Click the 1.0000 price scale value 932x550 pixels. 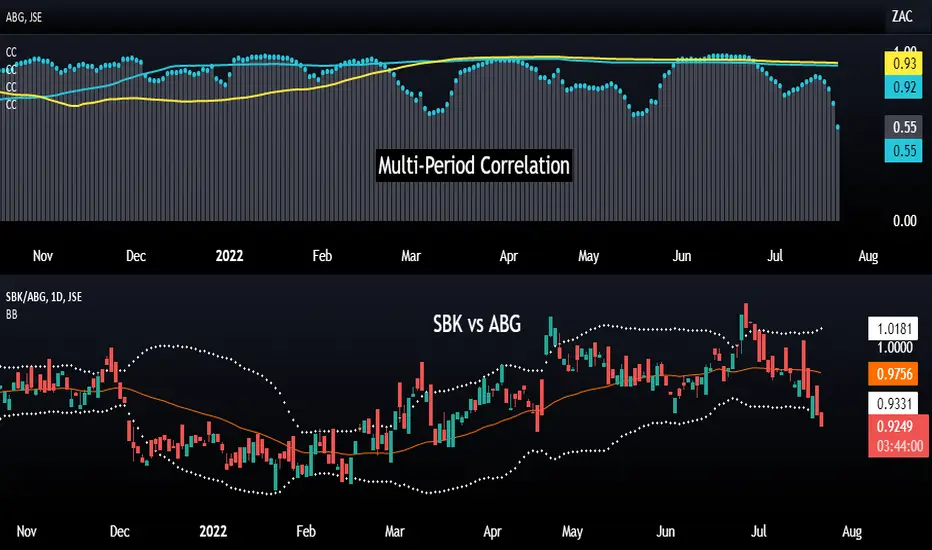[x=895, y=347]
